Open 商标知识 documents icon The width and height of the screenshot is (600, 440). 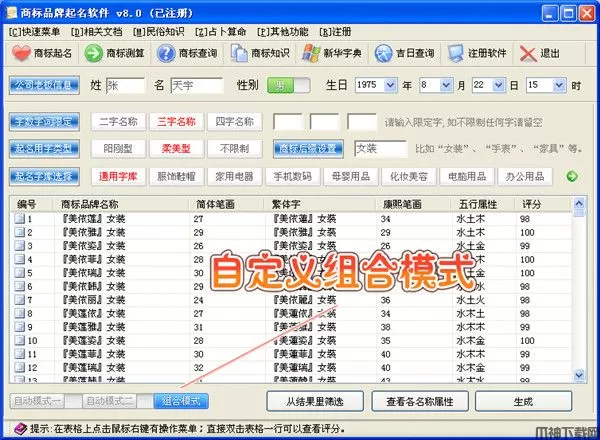(239, 53)
